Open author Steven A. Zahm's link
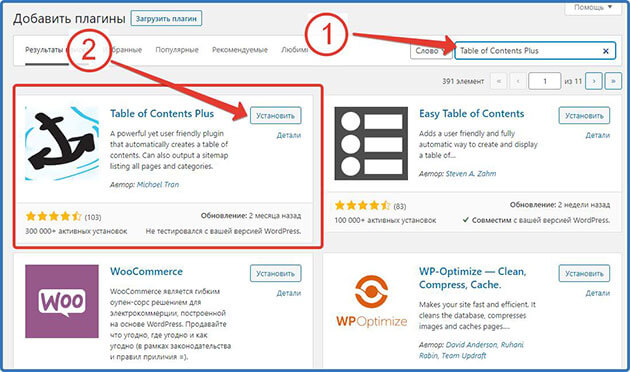The height and width of the screenshot is (372, 630). click(471, 174)
